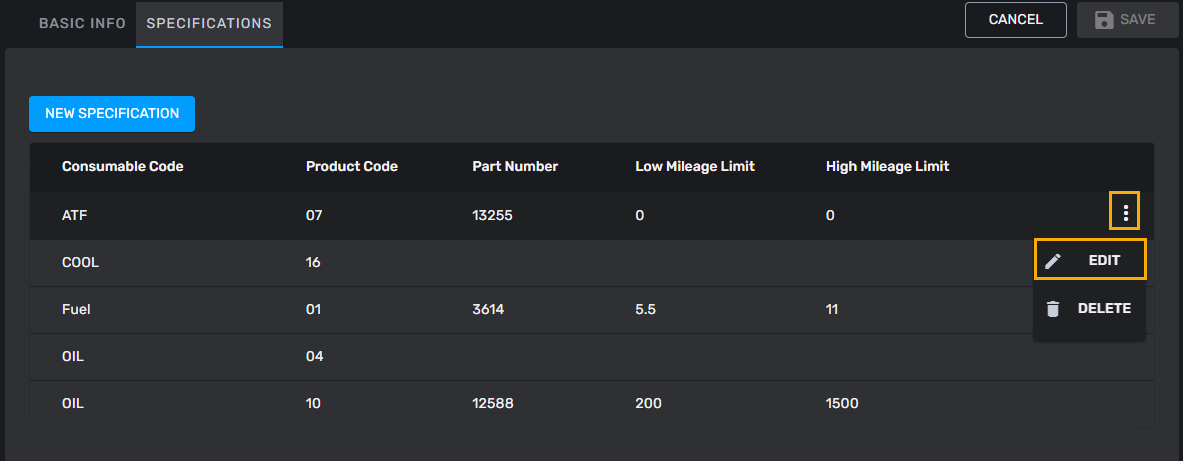Click the Part Number column header

(515, 167)
